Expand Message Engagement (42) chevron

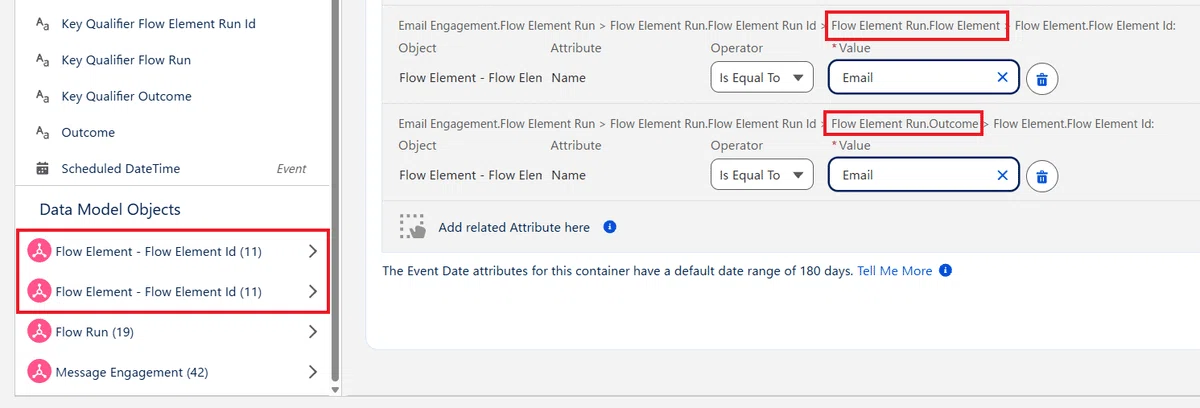click(x=313, y=372)
